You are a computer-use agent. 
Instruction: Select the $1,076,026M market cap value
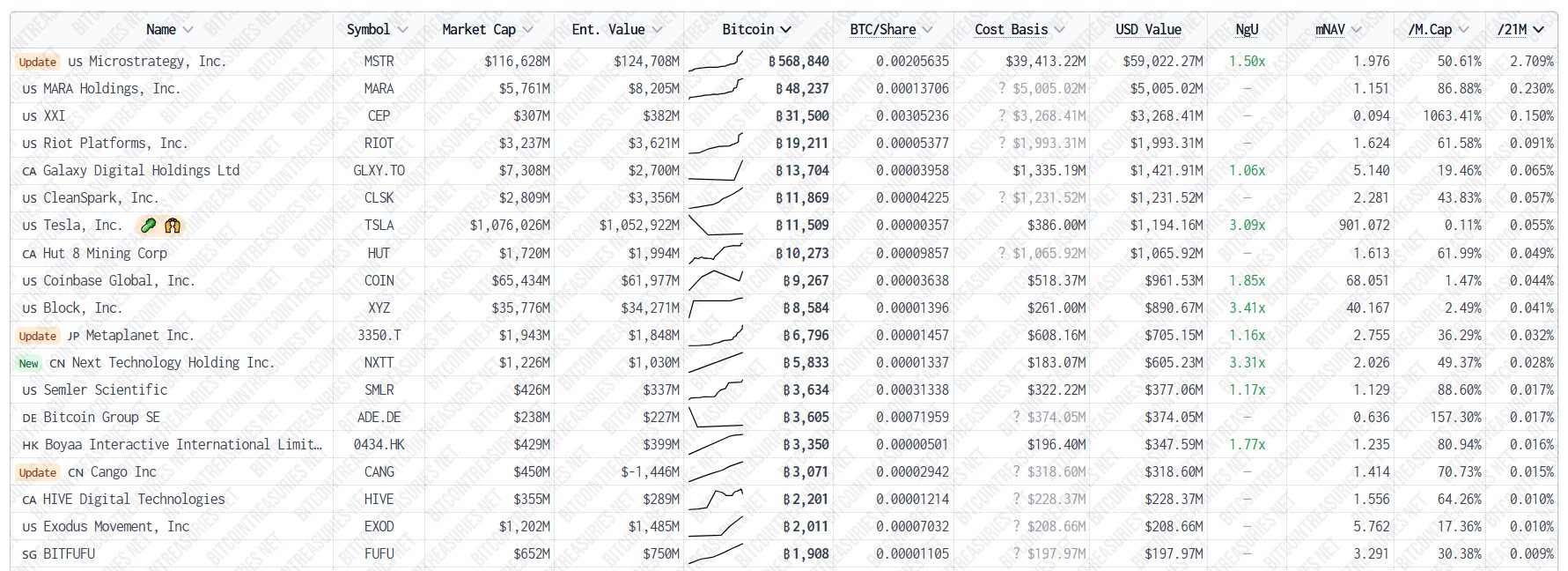coord(510,225)
